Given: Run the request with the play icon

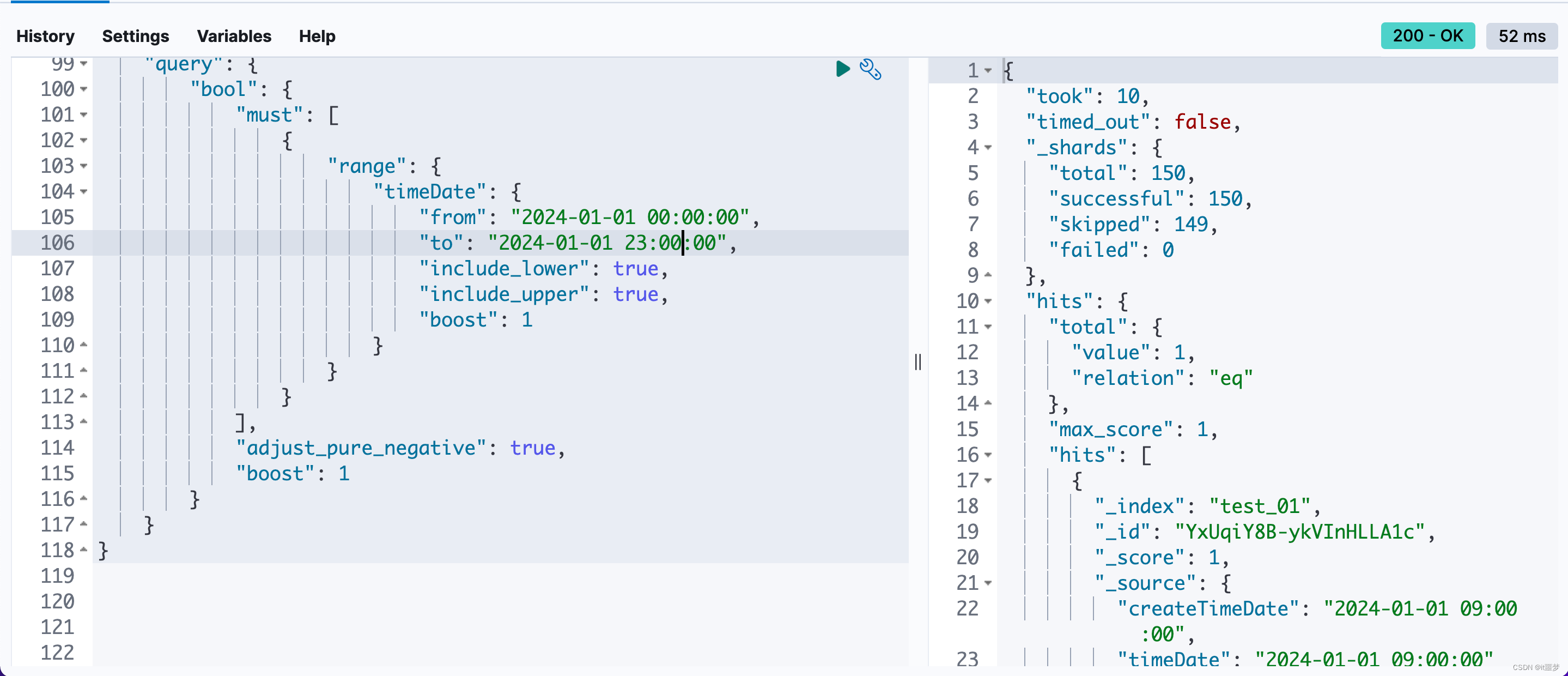Looking at the screenshot, I should [x=842, y=69].
